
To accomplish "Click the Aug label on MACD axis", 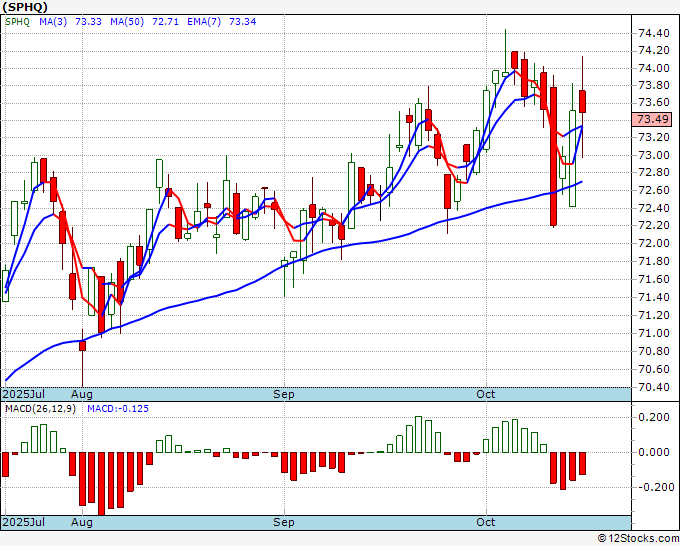I will (82, 522).
